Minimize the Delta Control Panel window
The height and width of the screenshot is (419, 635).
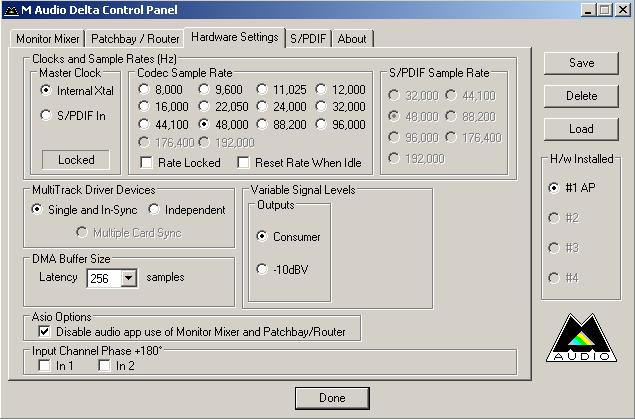click(x=588, y=10)
